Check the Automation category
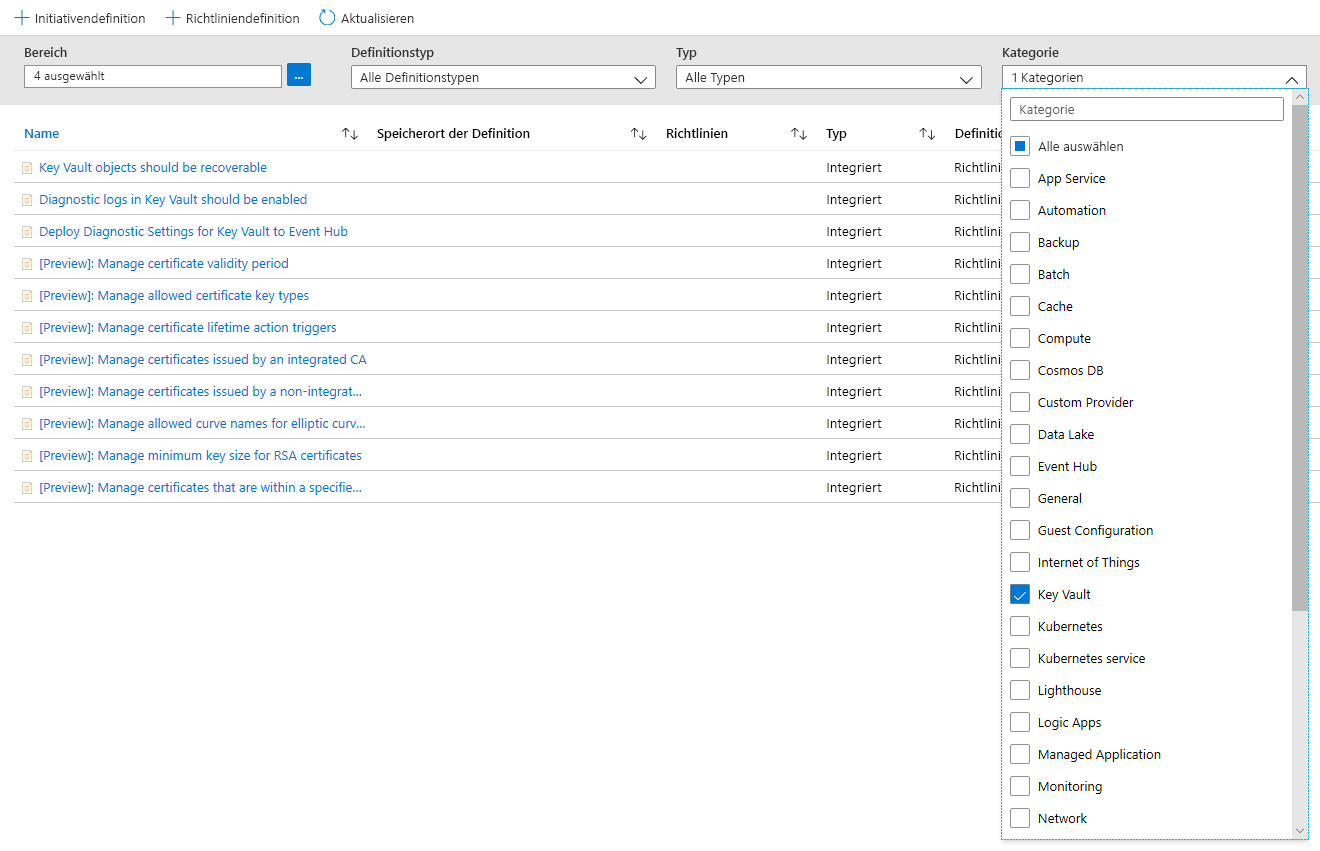 tap(1020, 210)
